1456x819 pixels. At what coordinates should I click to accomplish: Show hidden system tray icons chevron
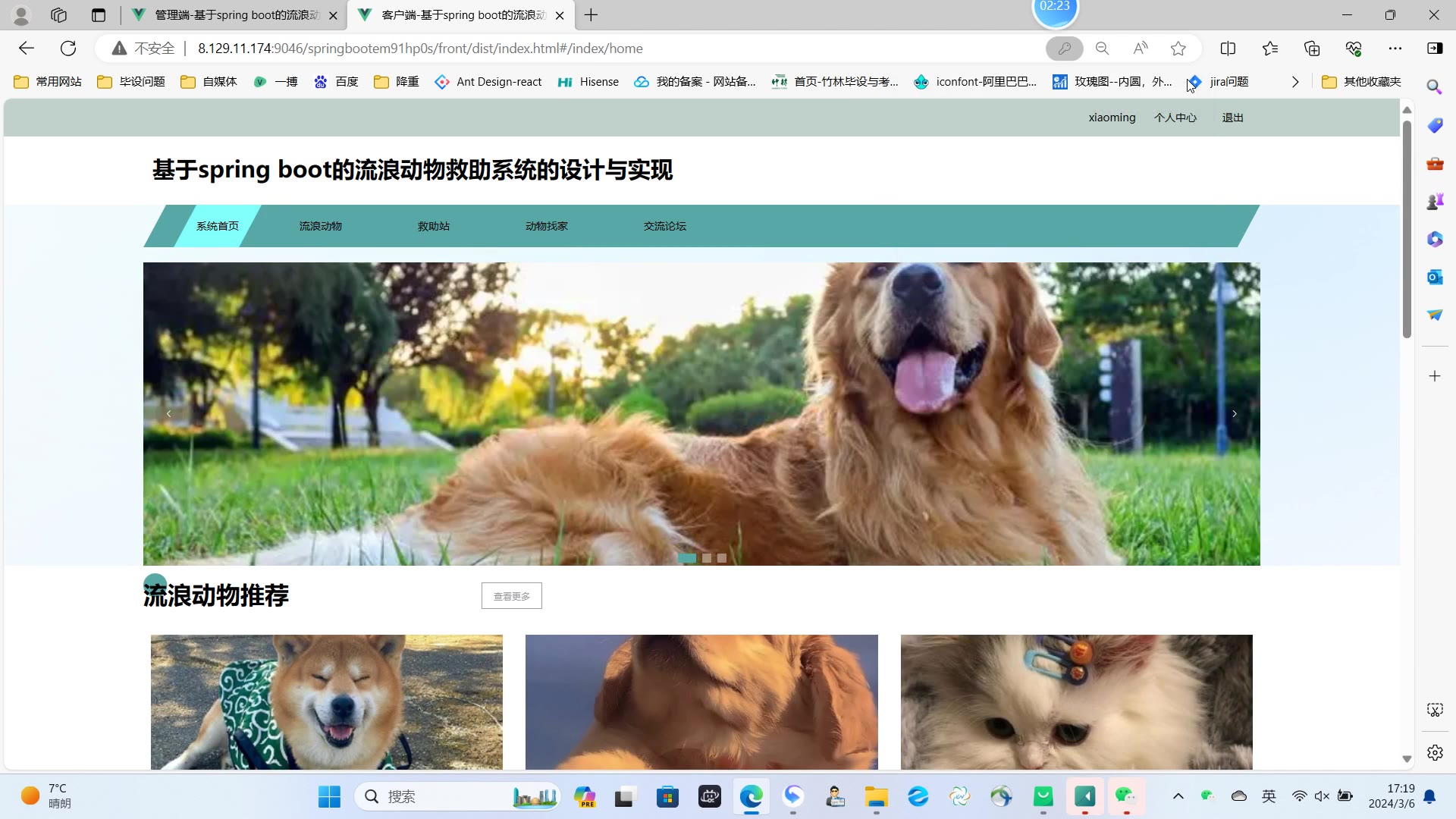coord(1178,796)
